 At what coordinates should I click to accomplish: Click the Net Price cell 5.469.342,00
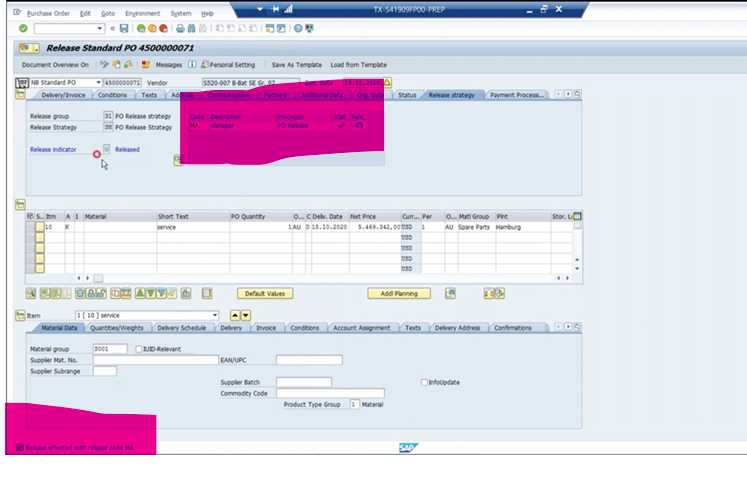click(x=375, y=227)
